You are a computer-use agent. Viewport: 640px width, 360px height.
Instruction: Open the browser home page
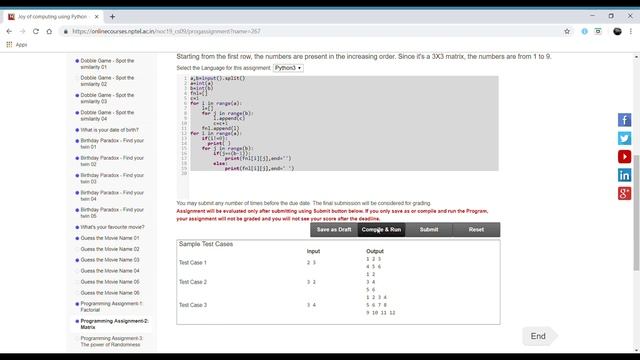click(x=49, y=31)
